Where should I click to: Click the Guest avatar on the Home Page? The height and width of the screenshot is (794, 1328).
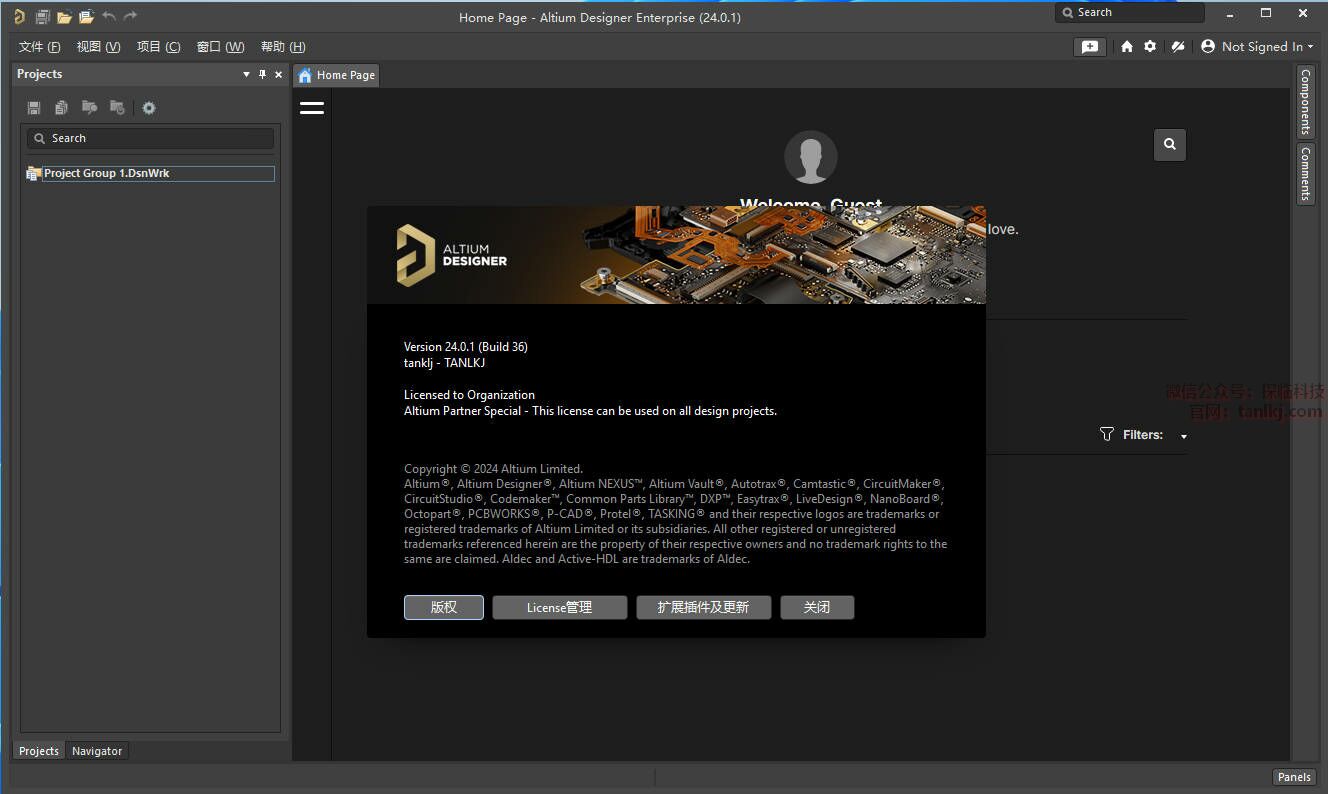tap(810, 157)
